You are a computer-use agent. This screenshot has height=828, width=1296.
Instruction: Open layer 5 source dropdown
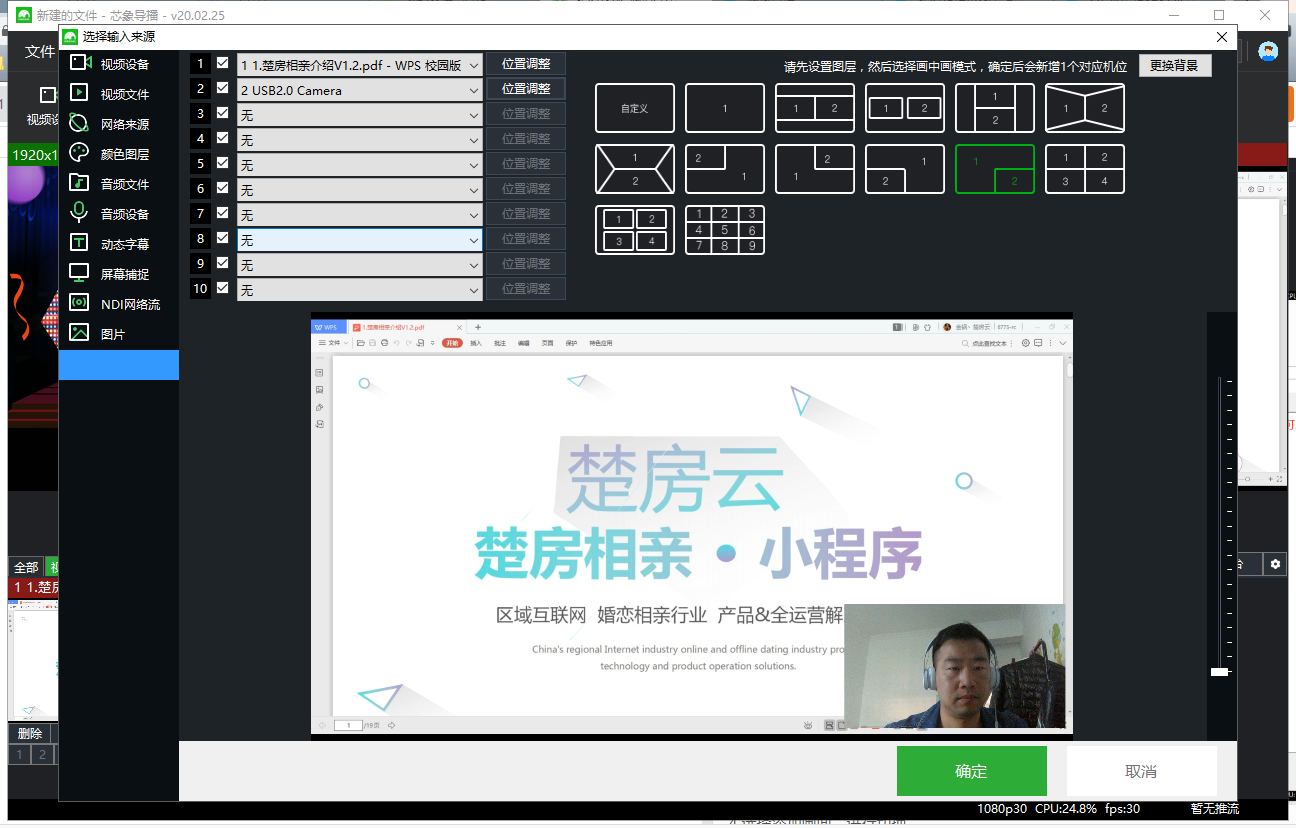360,165
